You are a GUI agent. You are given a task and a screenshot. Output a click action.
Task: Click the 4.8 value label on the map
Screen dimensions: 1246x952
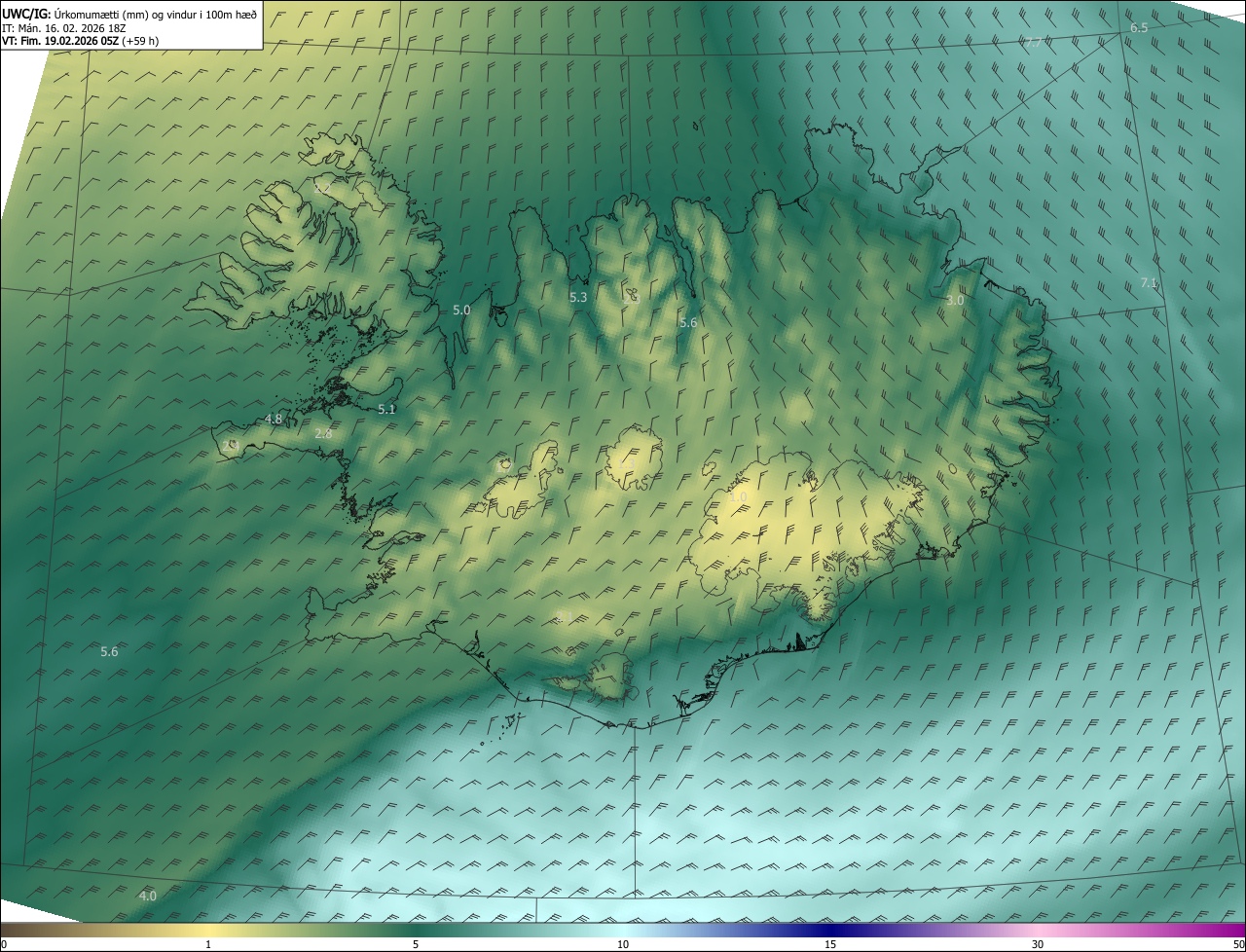(274, 420)
